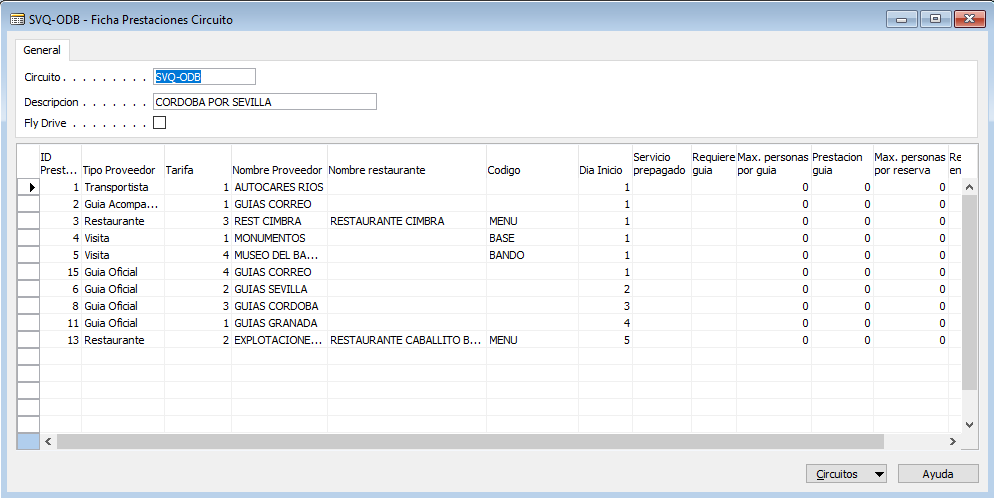994x498 pixels.
Task: Toggle the Fly Drive checkbox
Action: tap(160, 123)
